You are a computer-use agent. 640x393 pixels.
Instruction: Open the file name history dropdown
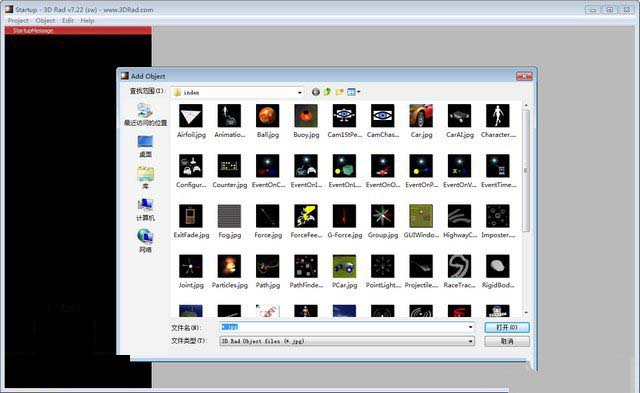(x=470, y=327)
